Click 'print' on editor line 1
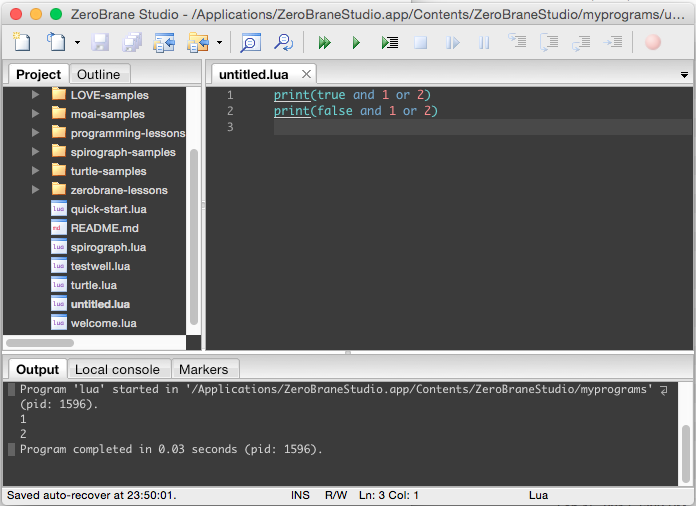The height and width of the screenshot is (506, 696). [x=291, y=95]
